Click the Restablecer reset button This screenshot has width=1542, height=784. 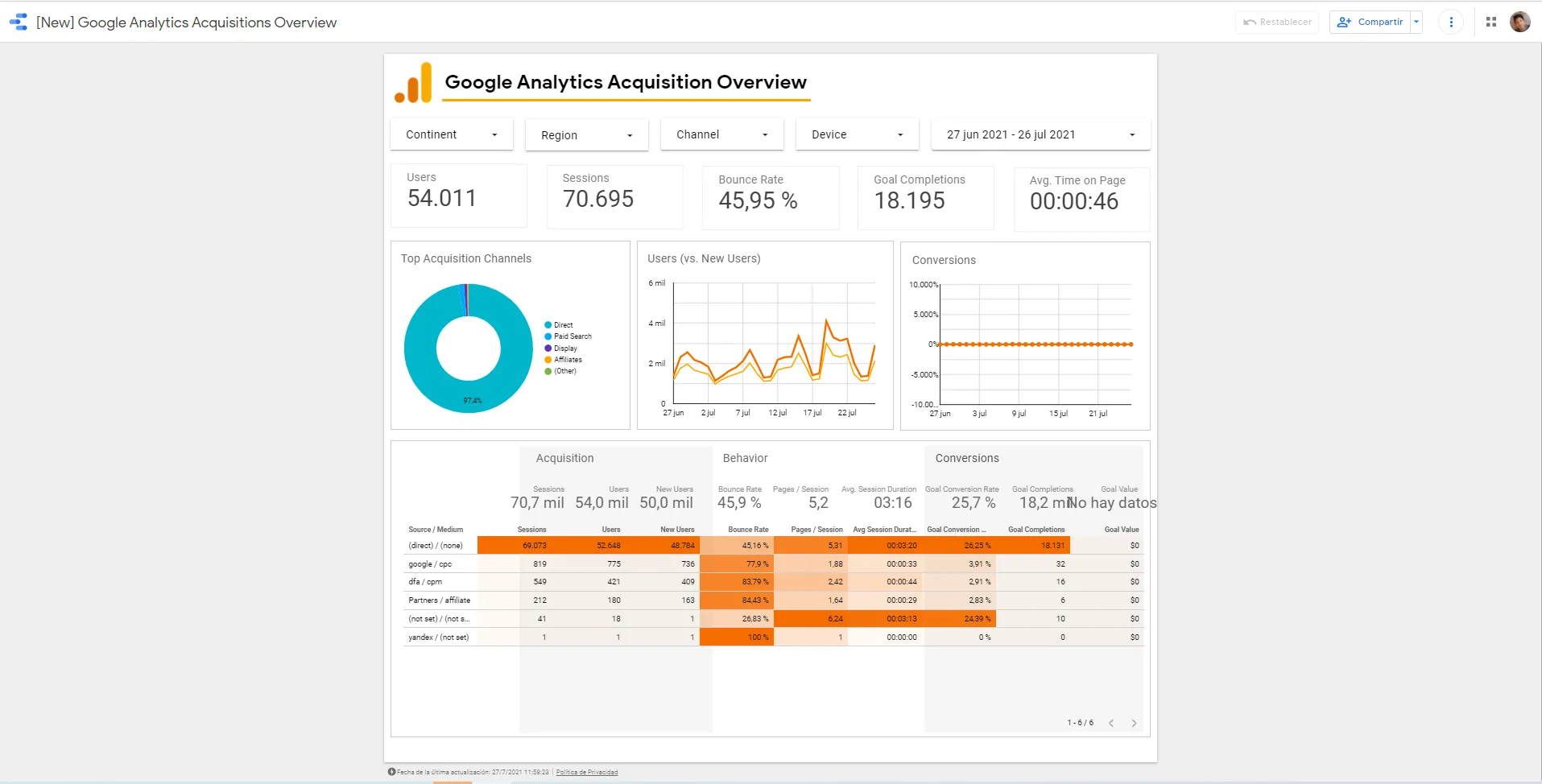(1277, 22)
